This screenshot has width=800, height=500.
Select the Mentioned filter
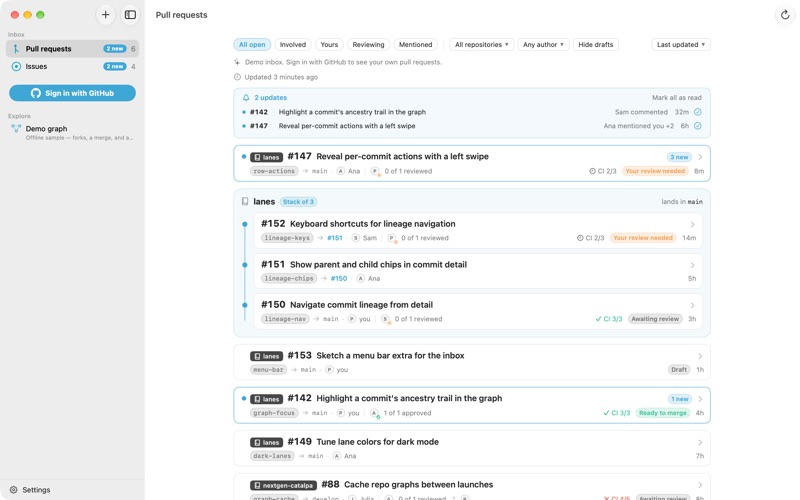pyautogui.click(x=415, y=44)
